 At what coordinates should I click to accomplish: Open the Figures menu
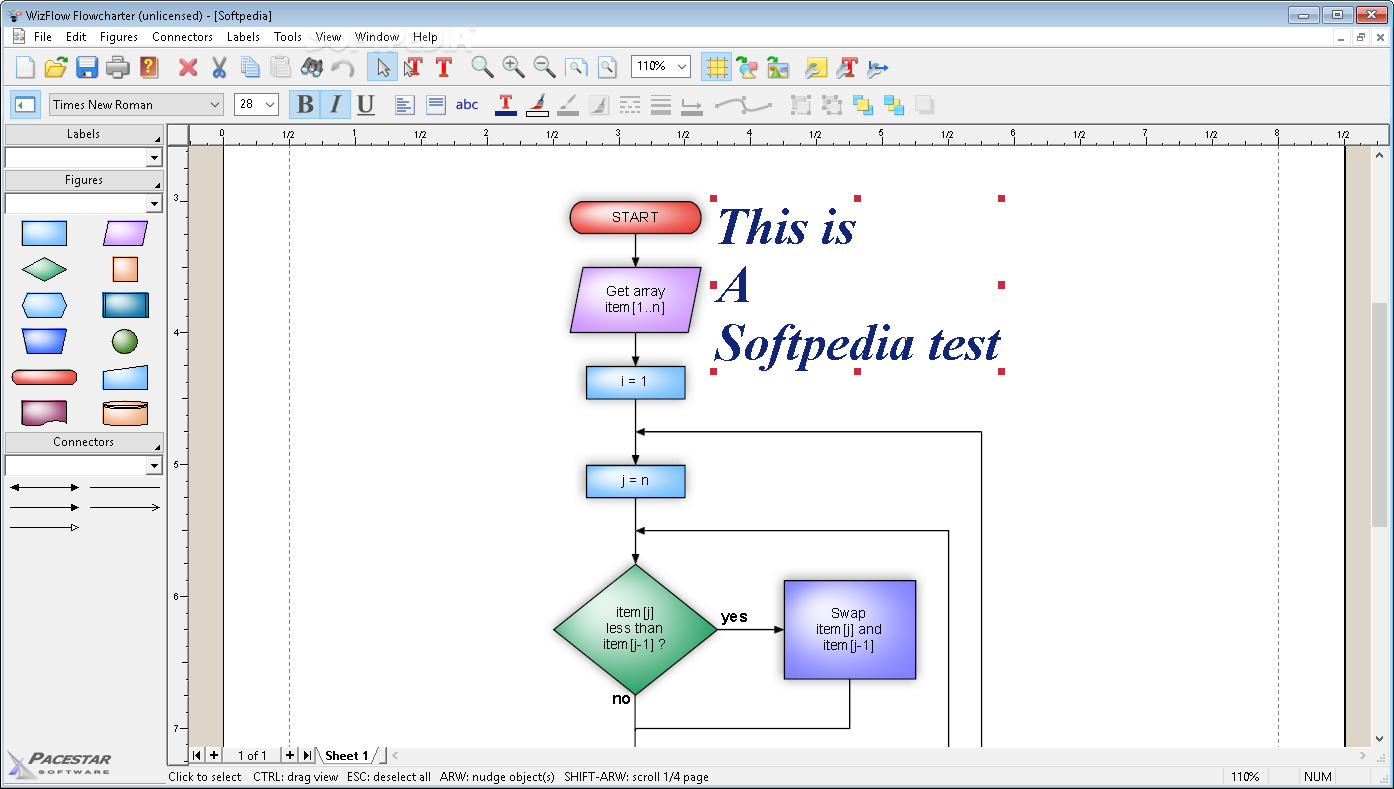point(119,37)
